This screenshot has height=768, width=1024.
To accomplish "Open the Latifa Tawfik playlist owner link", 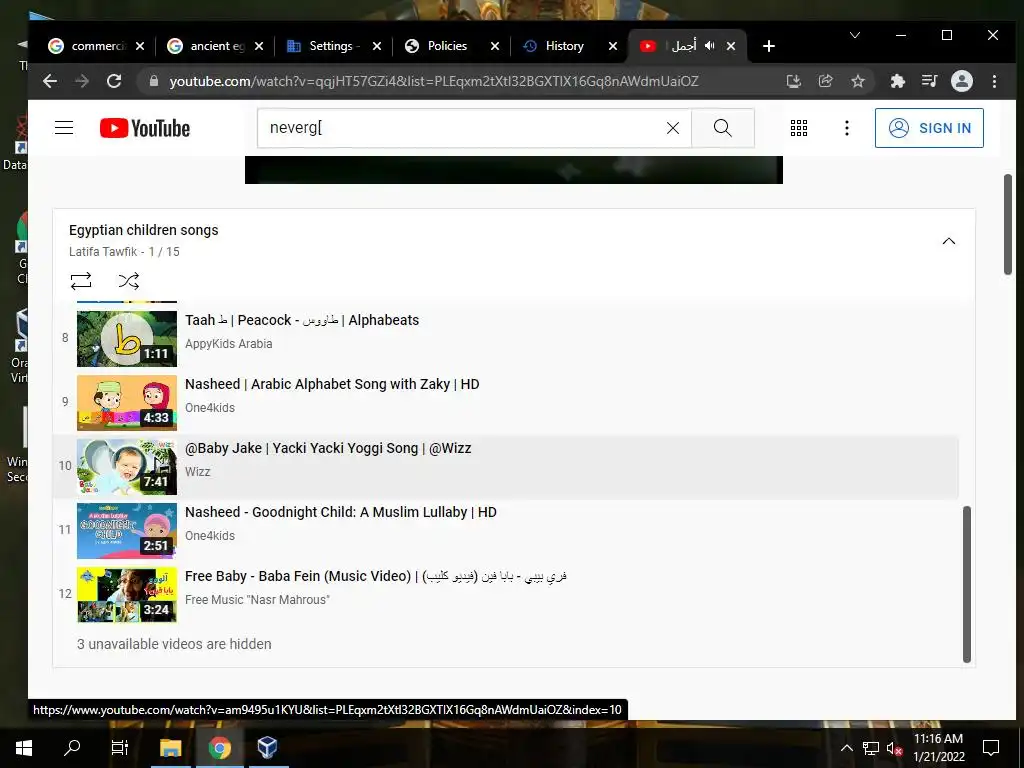I will click(x=103, y=251).
